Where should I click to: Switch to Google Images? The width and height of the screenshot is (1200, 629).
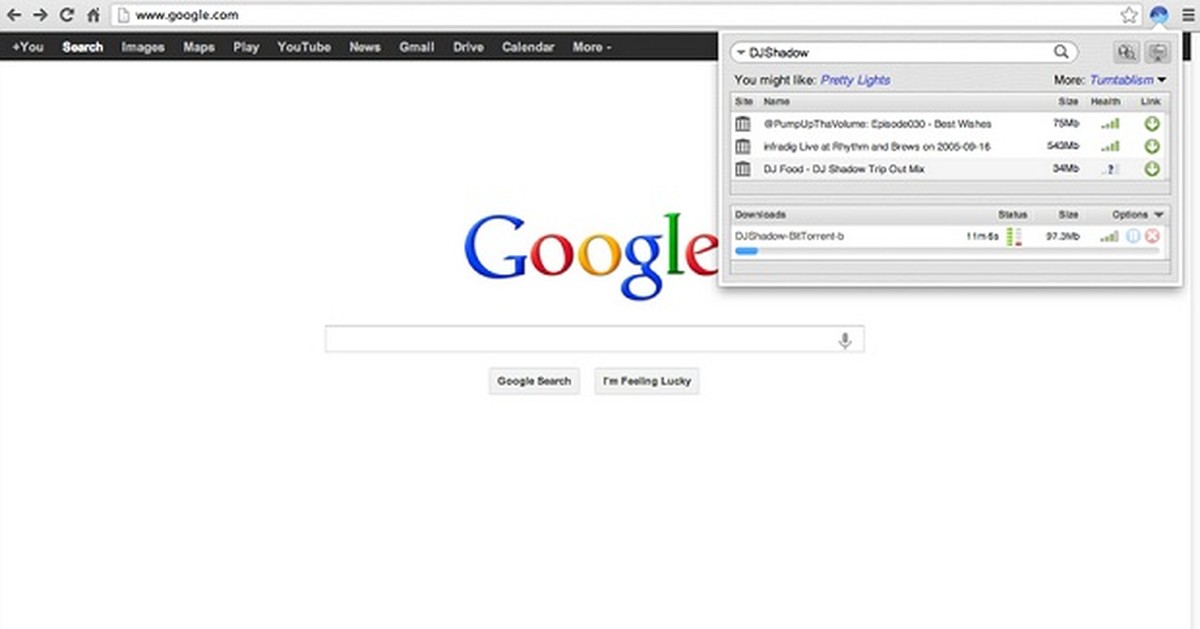tap(142, 47)
